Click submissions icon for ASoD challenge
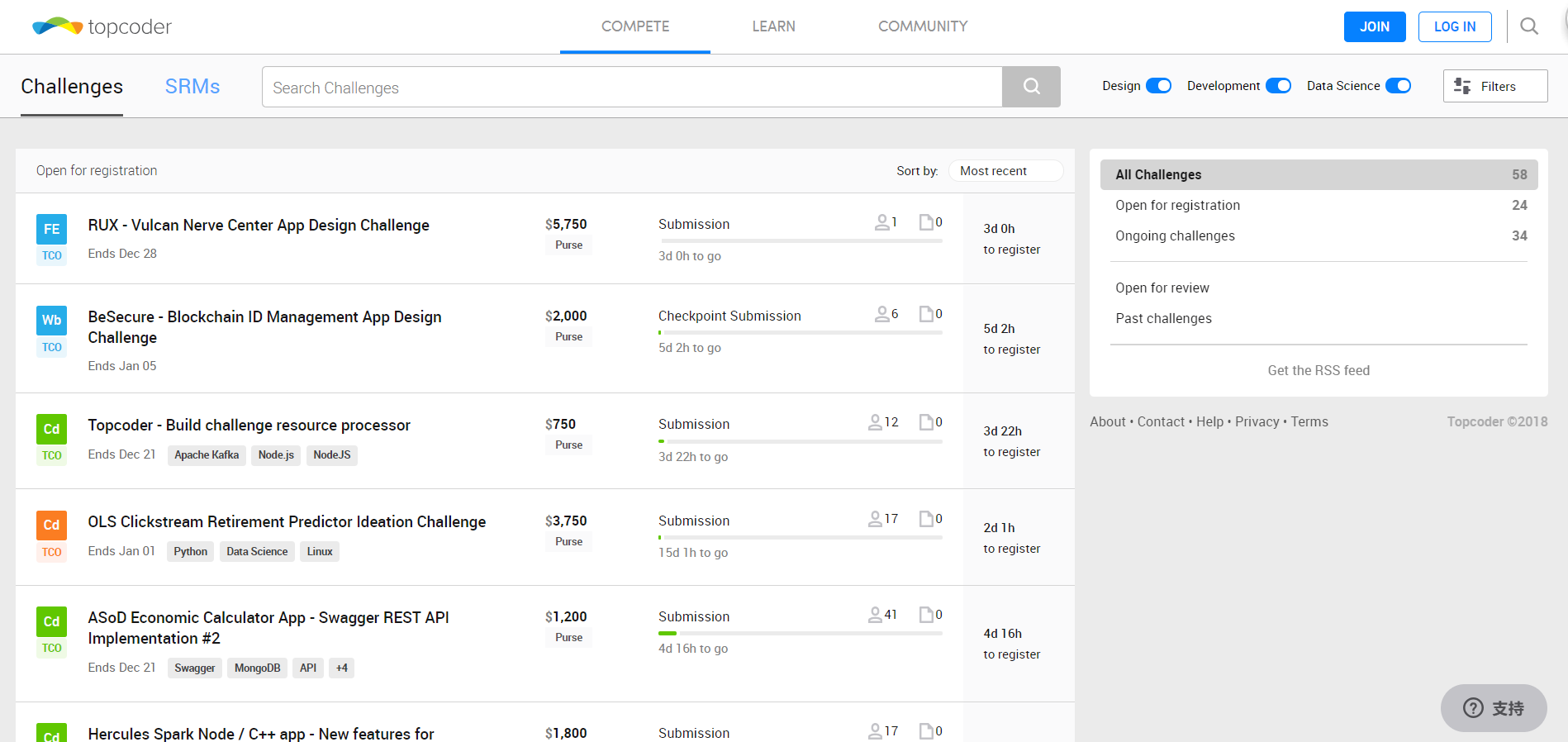The image size is (1568, 742). click(926, 615)
